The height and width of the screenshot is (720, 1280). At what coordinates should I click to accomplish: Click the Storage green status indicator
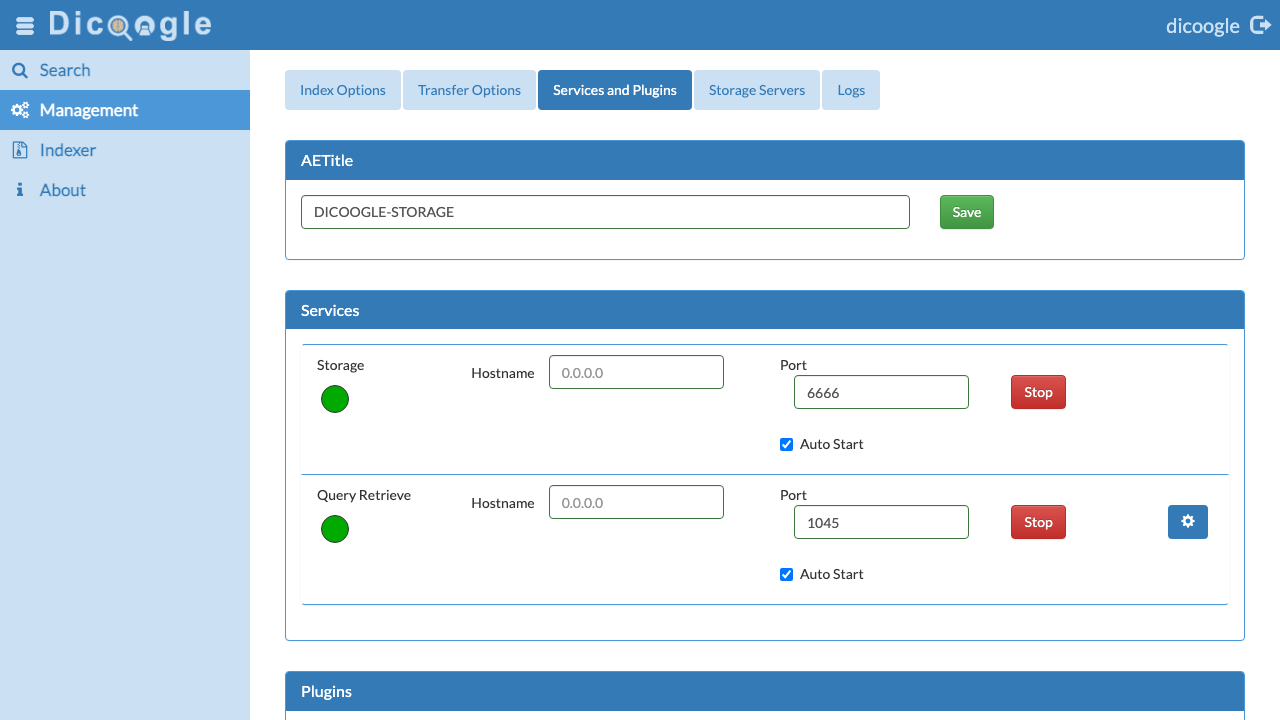335,399
